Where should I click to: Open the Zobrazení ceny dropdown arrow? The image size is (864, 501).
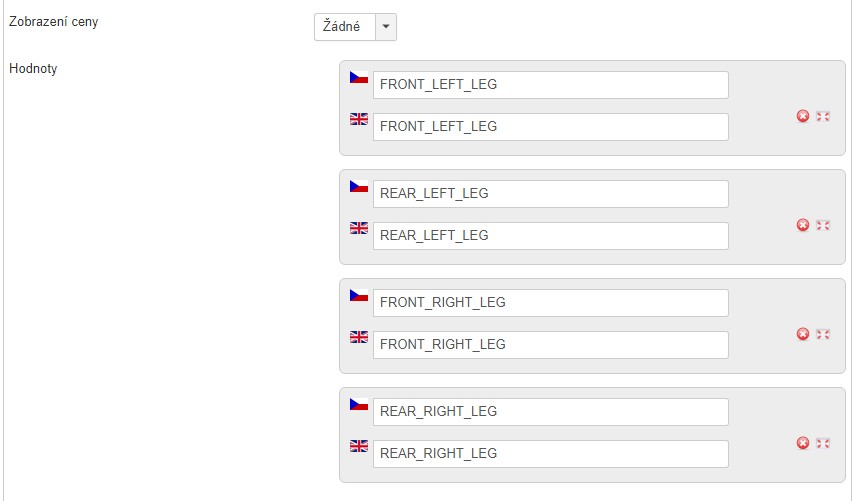coord(385,27)
